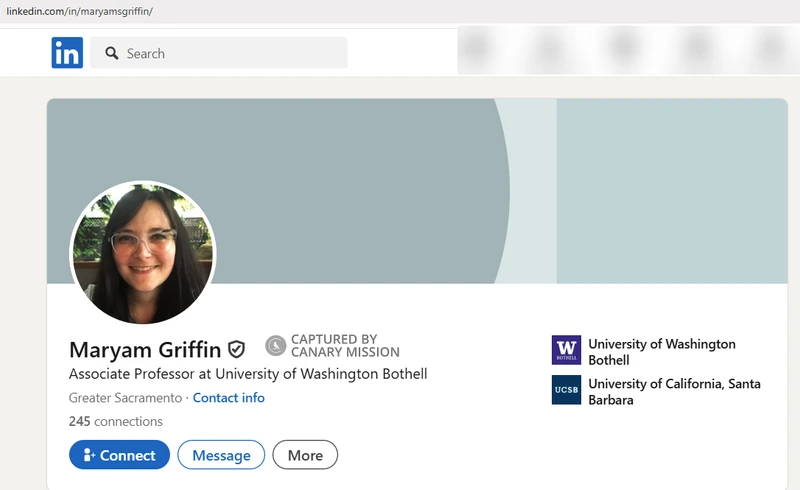800x490 pixels.
Task: Click the verification shield beside the name
Action: [x=236, y=350]
